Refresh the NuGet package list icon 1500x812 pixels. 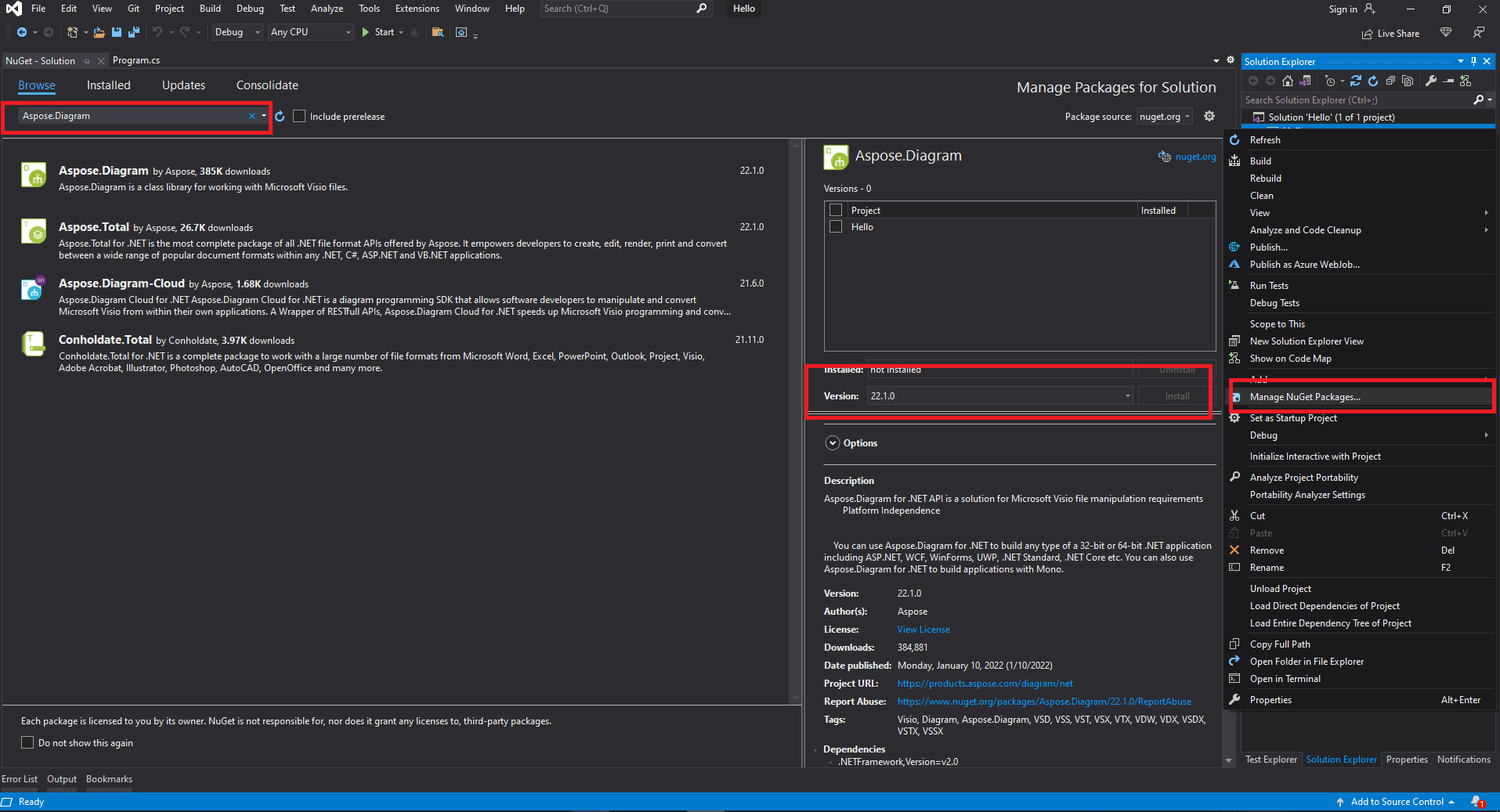tap(280, 116)
